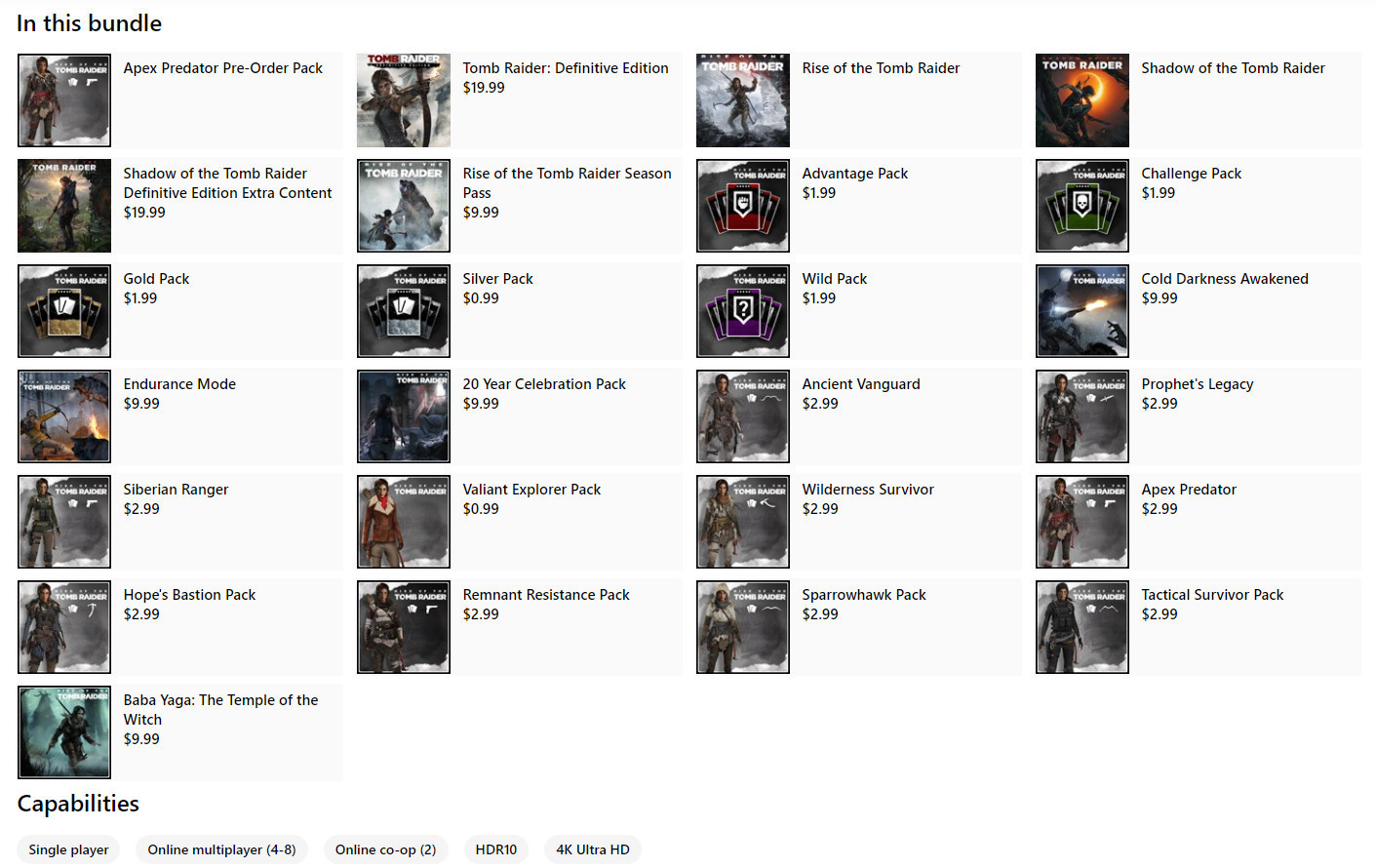Click the Endurance Mode artwork
The height and width of the screenshot is (868, 1376).
[x=64, y=416]
